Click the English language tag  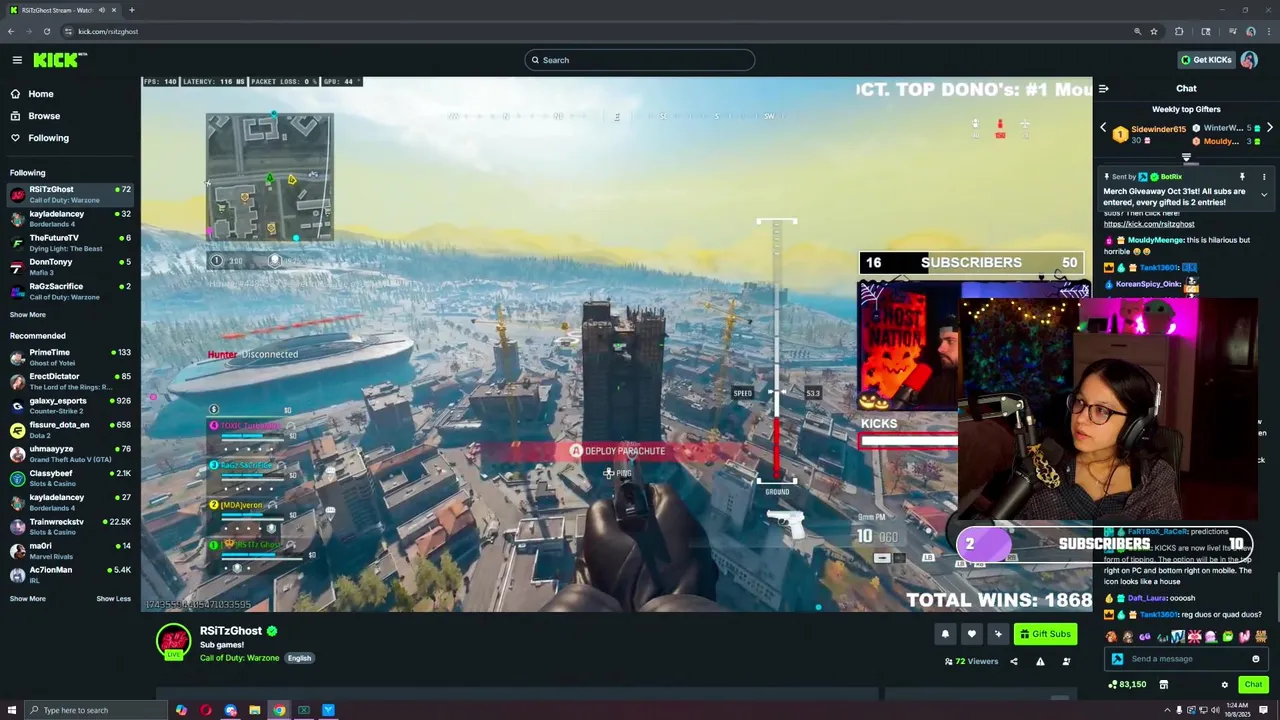[x=299, y=658]
